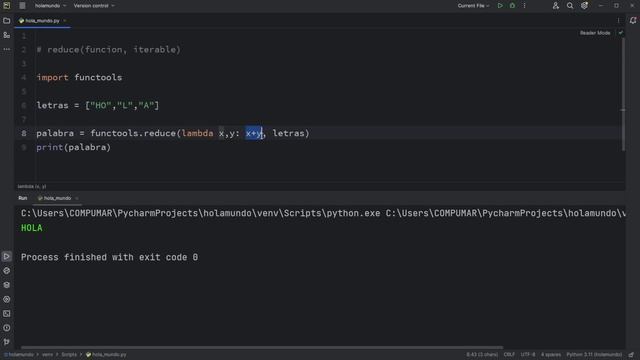
Task: Click the HOLA output in Run console
Action: click(x=32, y=228)
